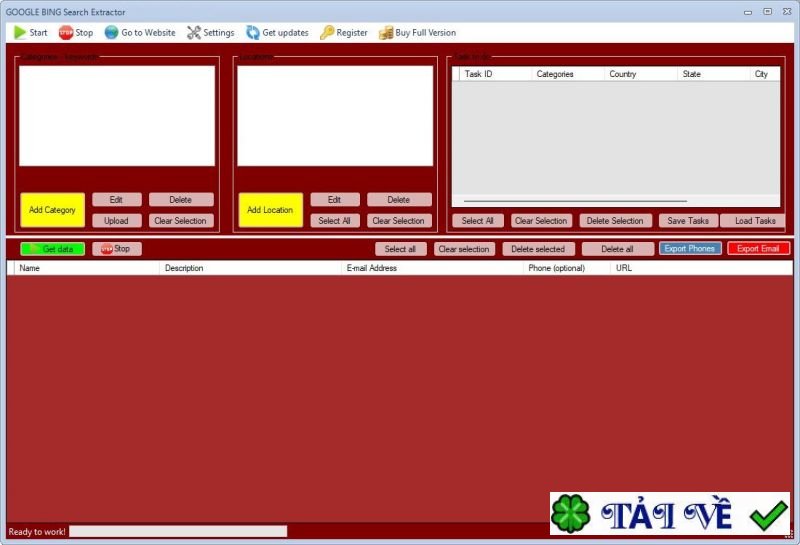Click the Go to Website label

[148, 33]
